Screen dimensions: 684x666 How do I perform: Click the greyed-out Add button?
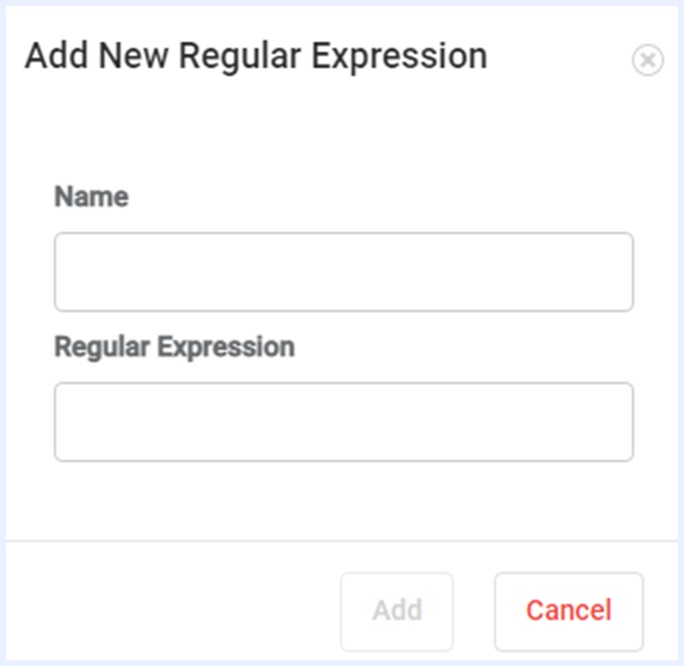click(397, 610)
